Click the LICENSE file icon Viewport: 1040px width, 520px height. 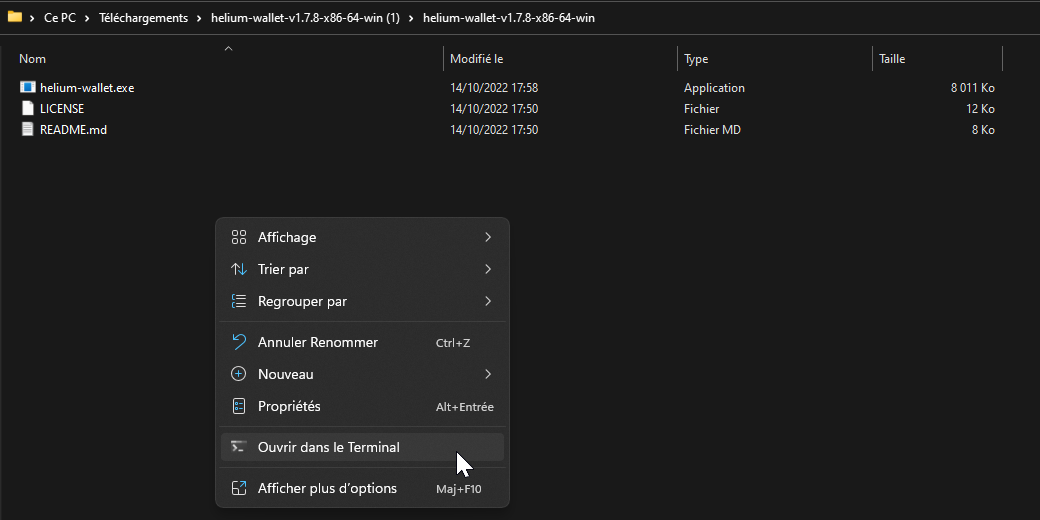[28, 109]
